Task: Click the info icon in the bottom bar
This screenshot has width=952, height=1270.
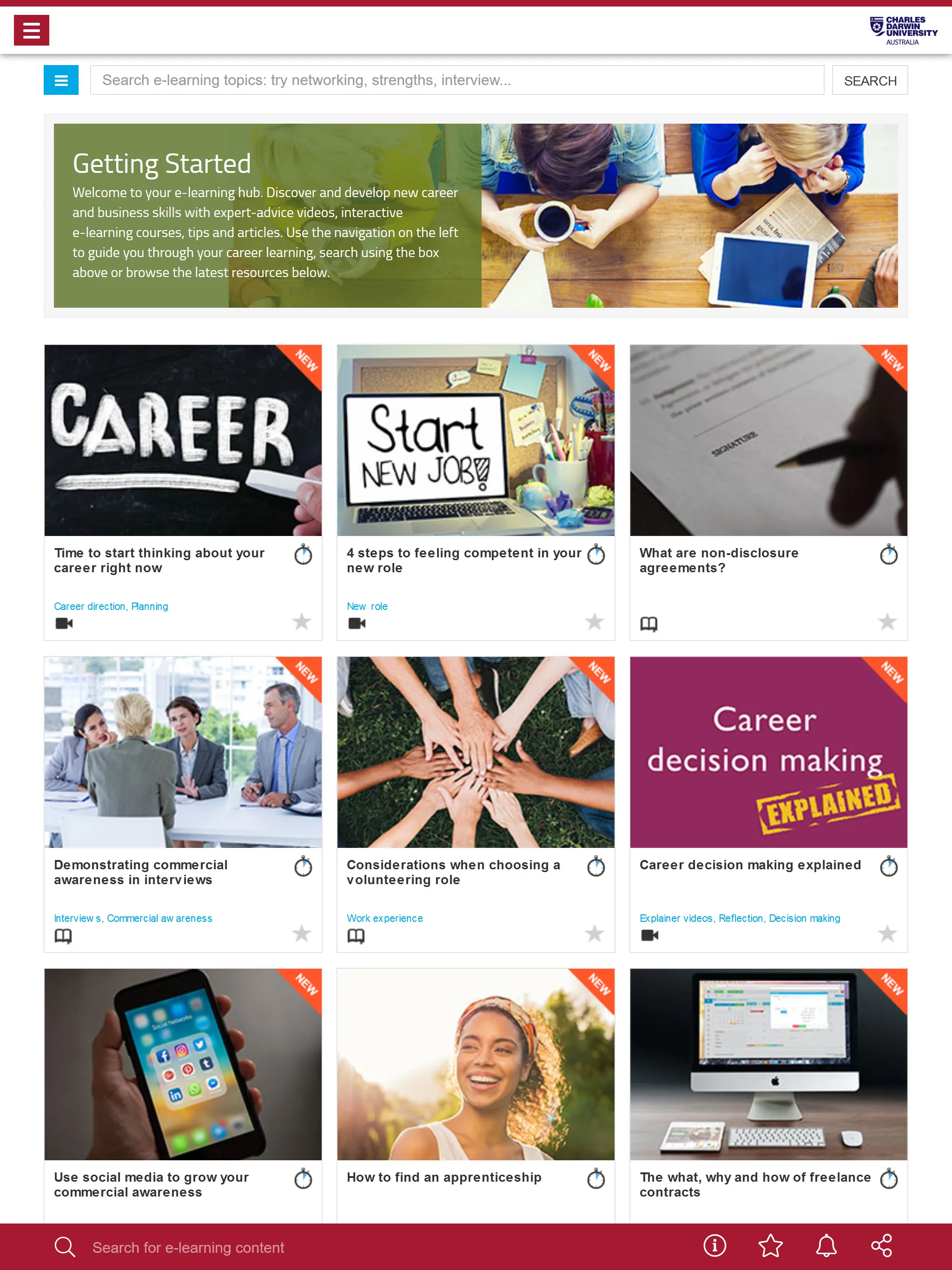Action: [x=716, y=1246]
